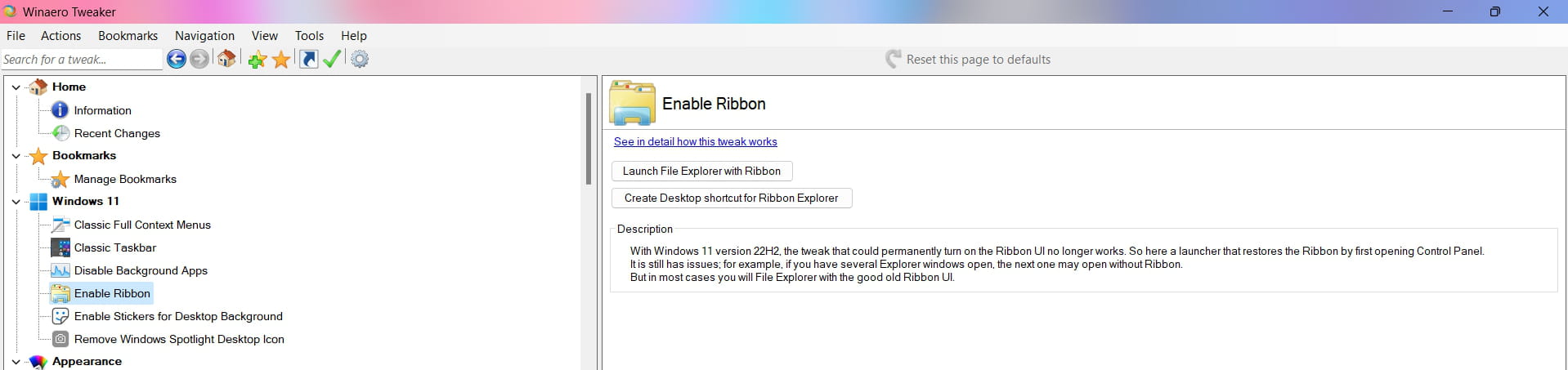Screen dimensions: 1568x370
Task: Click the shortcut arrow toolbar icon
Action: tap(308, 59)
